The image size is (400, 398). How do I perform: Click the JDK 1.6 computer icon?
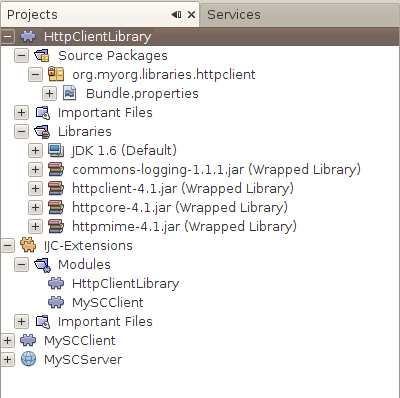[x=56, y=150]
